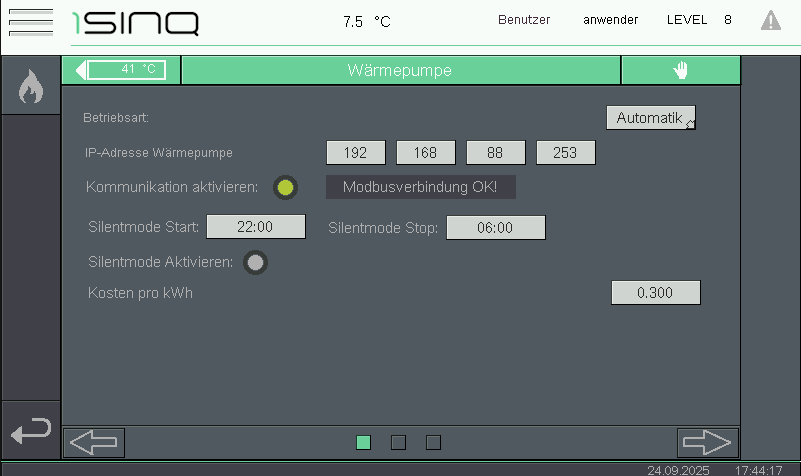This screenshot has height=476, width=801.
Task: Click the flame heating icon in sidebar
Action: pyautogui.click(x=30, y=88)
